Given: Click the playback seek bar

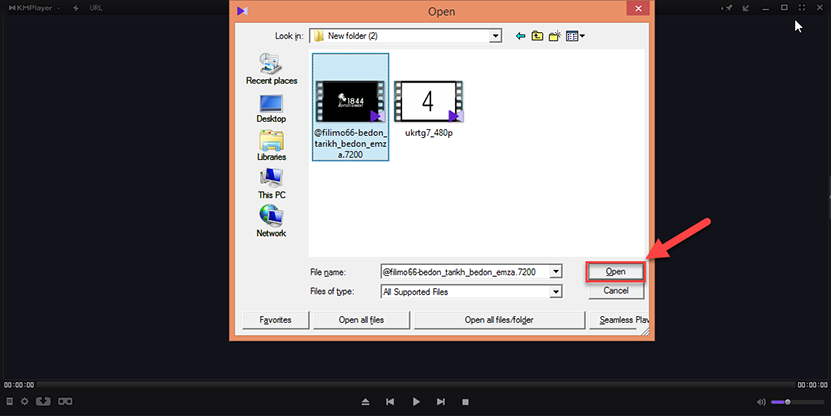Looking at the screenshot, I should (x=416, y=385).
